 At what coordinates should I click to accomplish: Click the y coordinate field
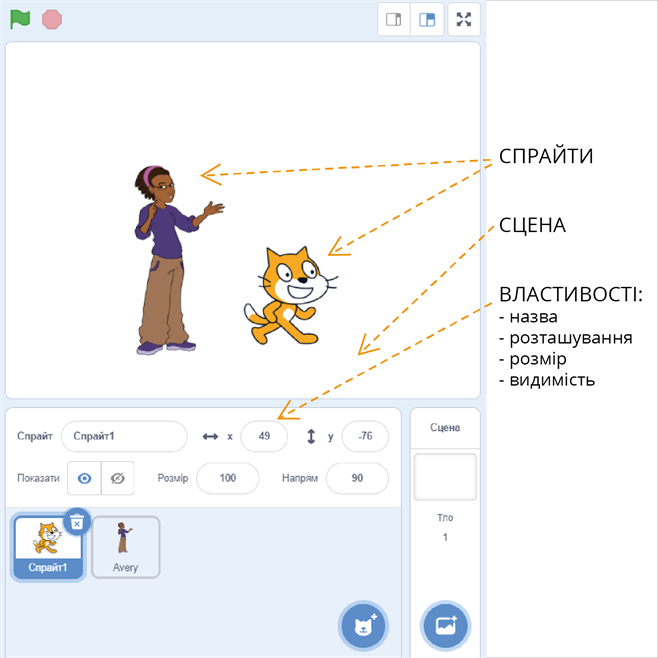click(x=365, y=437)
